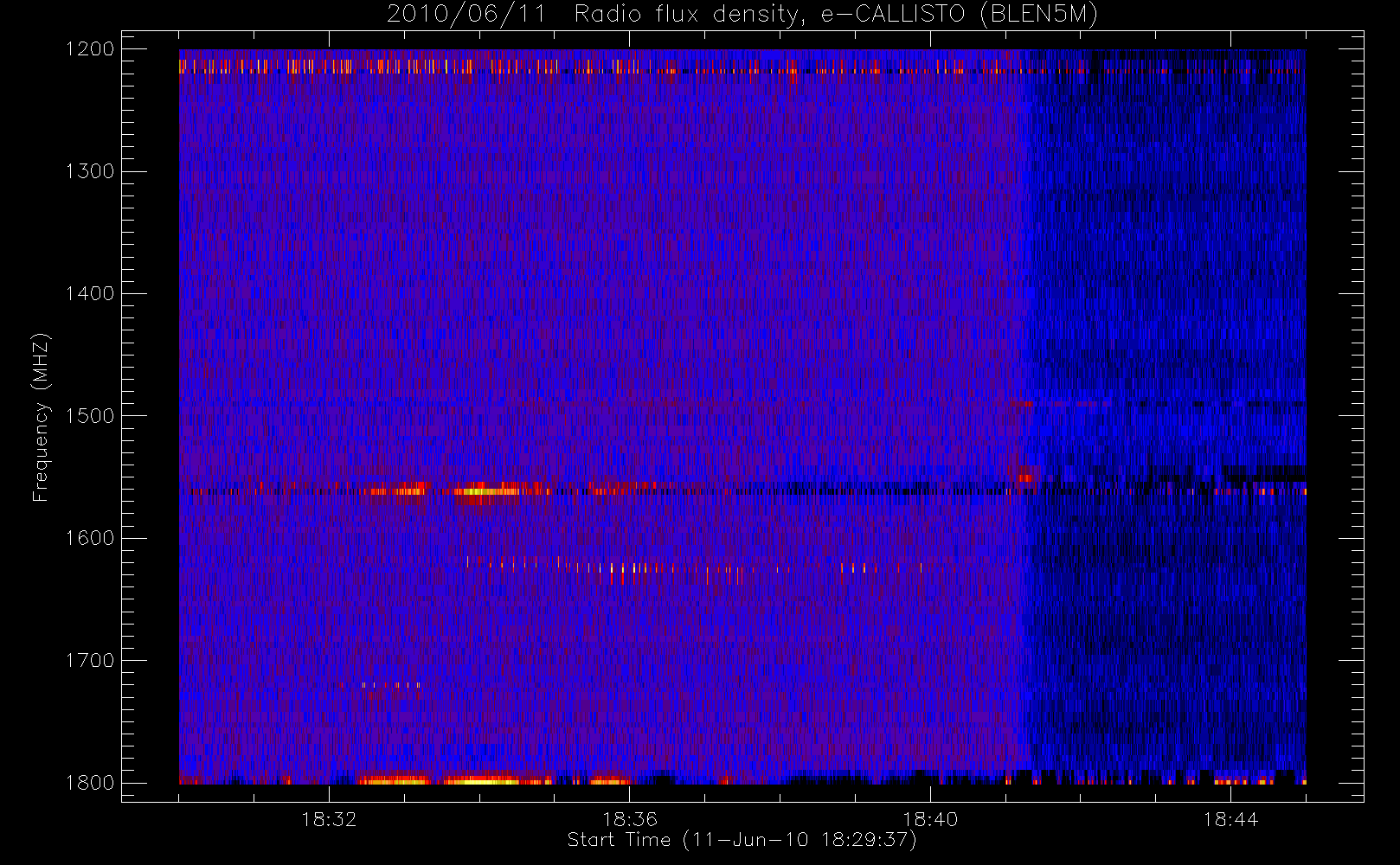Select the 1500 frequency tick label
The image size is (1400, 865).
[90, 416]
